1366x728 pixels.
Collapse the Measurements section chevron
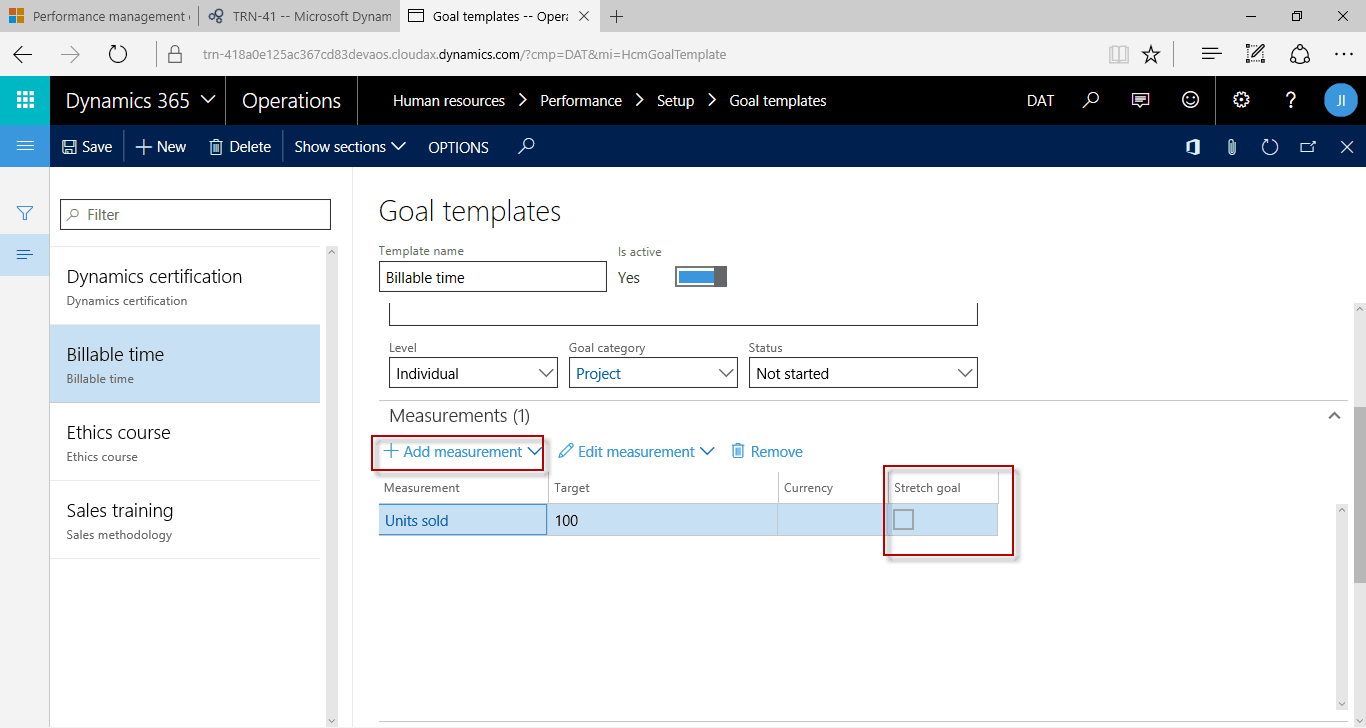tap(1334, 415)
